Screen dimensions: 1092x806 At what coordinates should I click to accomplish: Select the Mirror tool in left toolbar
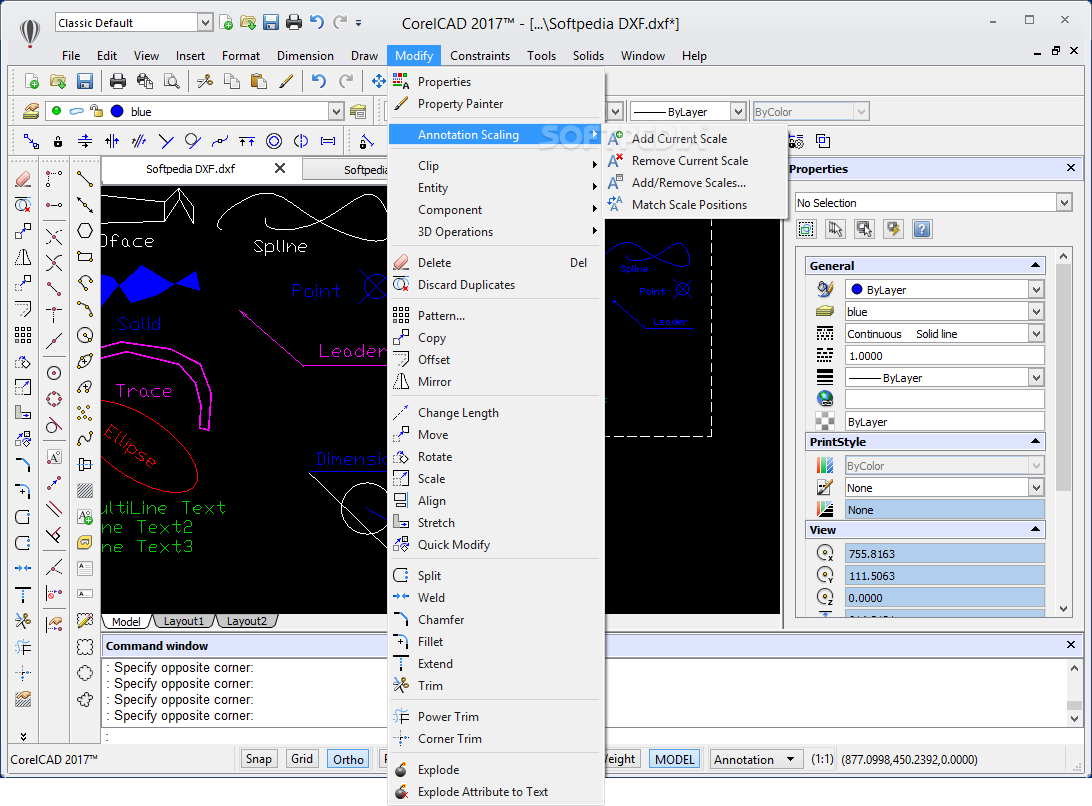[22, 258]
